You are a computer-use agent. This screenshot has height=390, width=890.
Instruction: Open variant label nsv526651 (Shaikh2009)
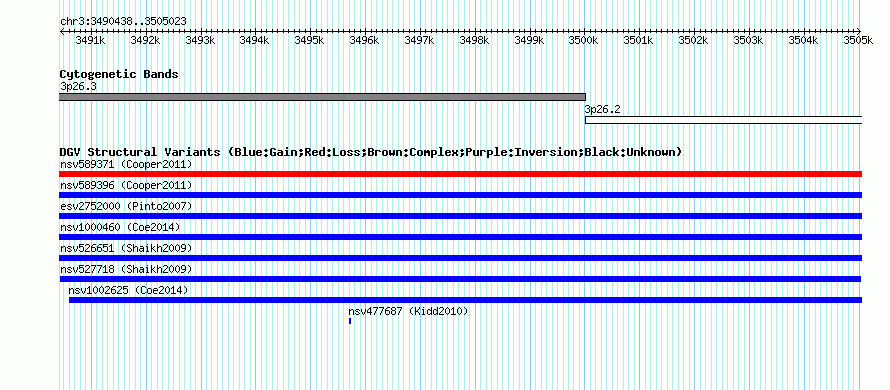[126, 249]
